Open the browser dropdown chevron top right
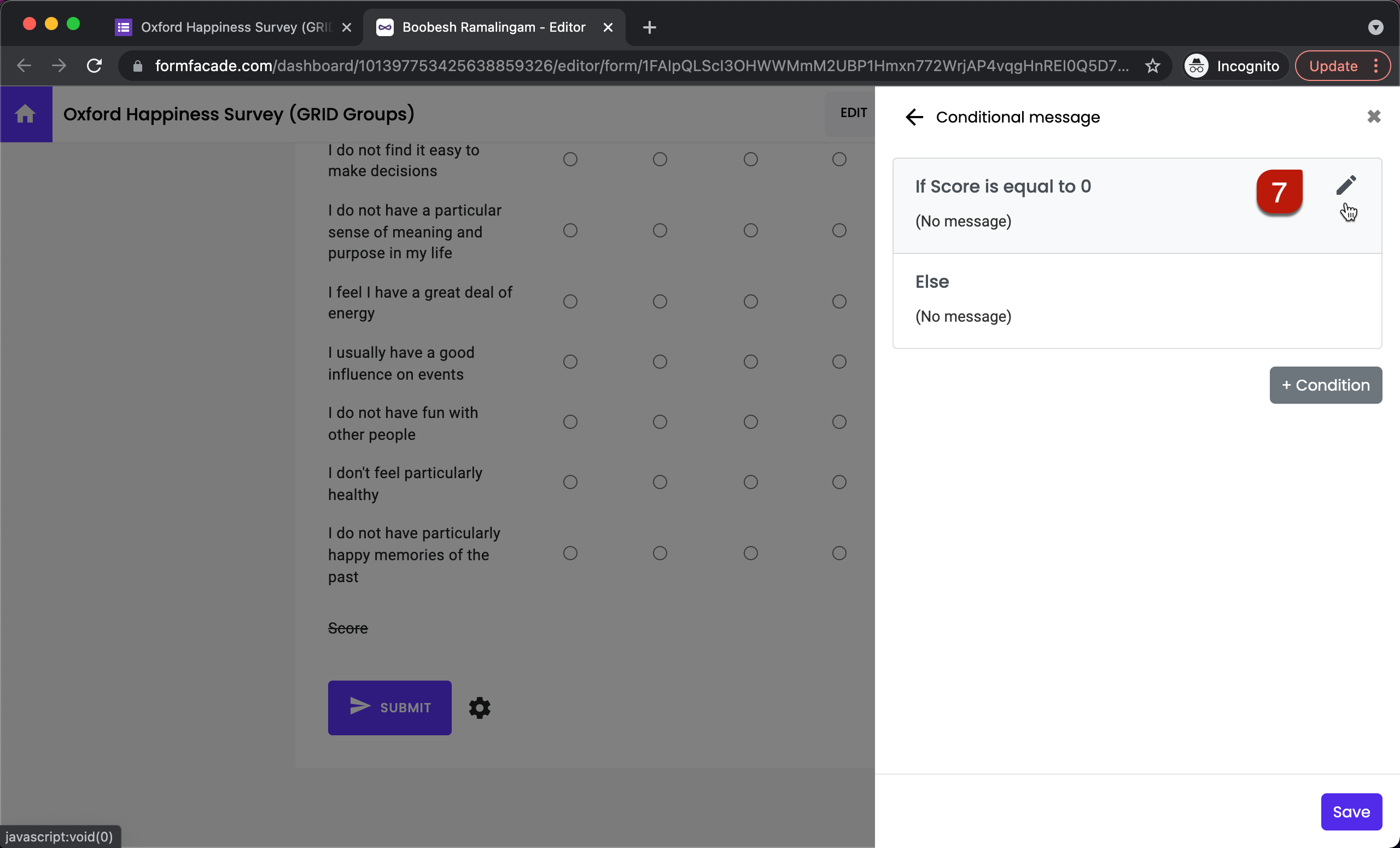Viewport: 1400px width, 848px height. click(1375, 27)
